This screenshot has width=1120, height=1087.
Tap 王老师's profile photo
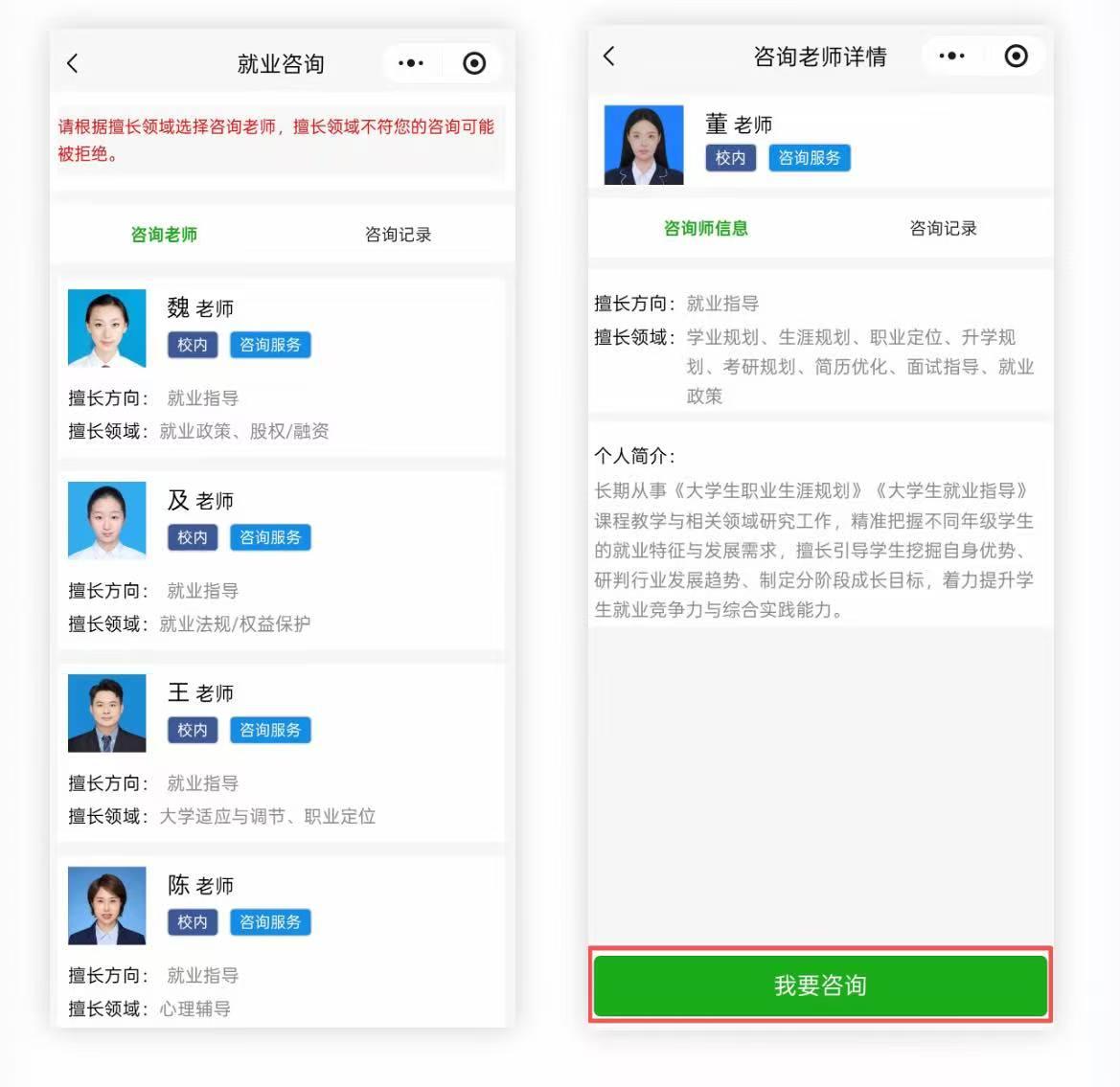click(x=107, y=713)
